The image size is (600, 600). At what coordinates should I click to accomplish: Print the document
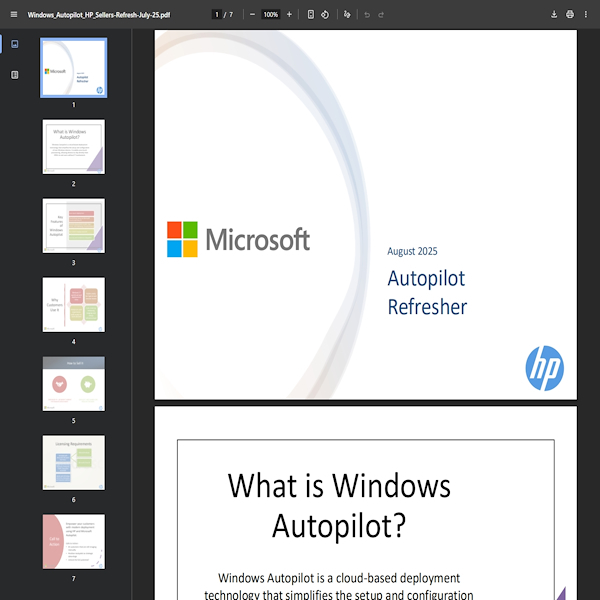(x=570, y=15)
